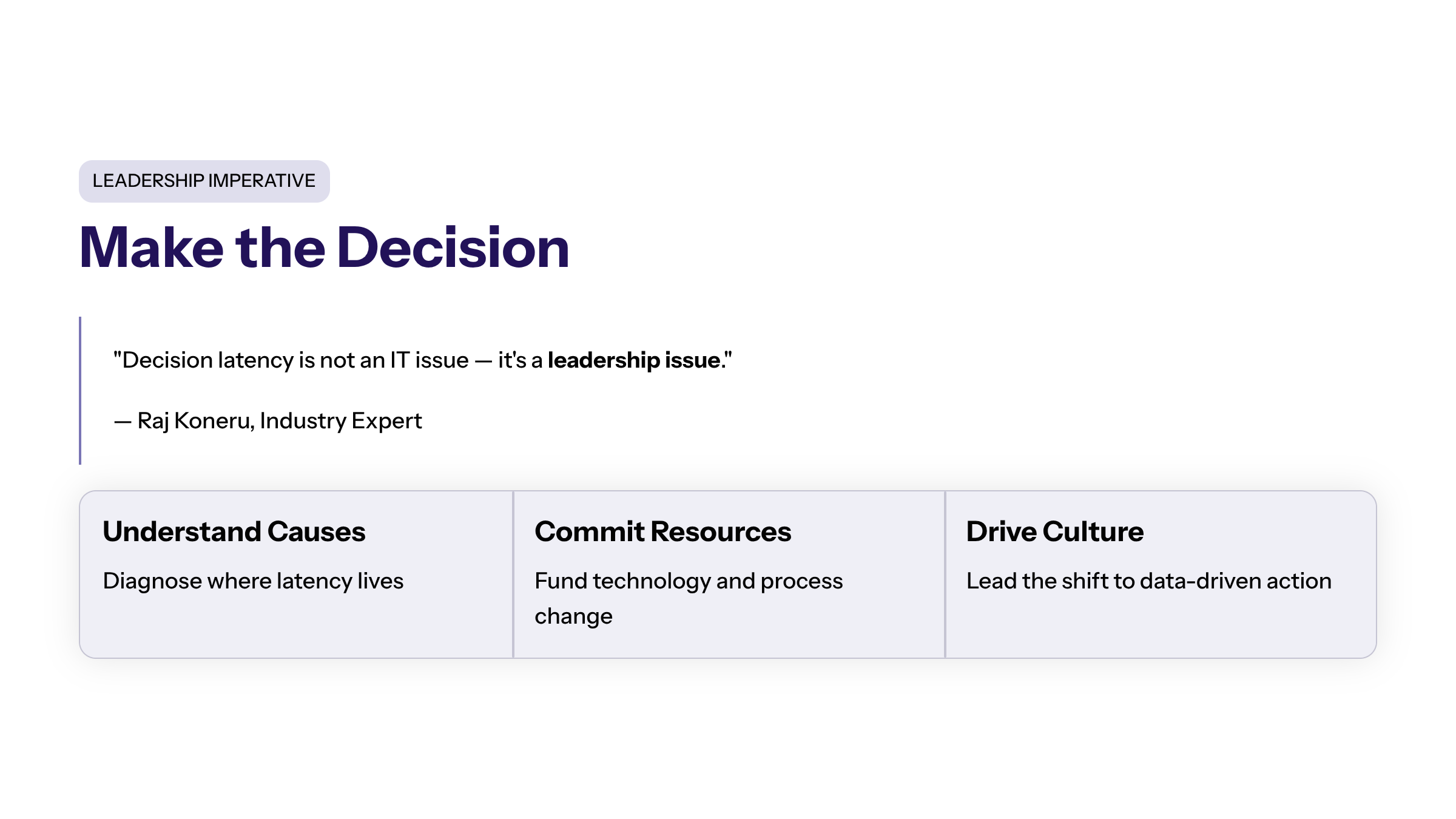The image size is (1456, 819).
Task: Click the words Industry Expert
Action: pyautogui.click(x=341, y=420)
